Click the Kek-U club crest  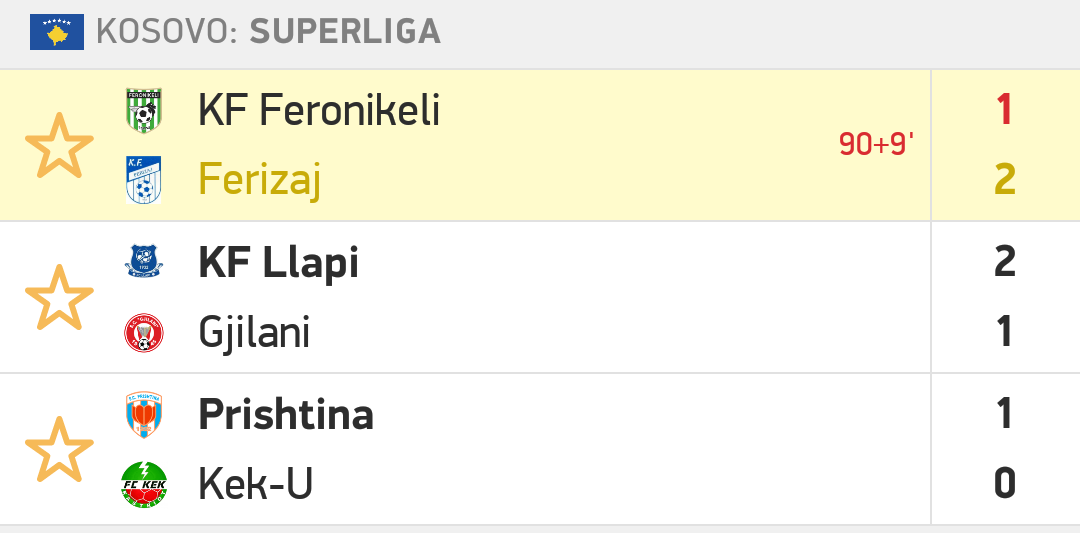click(144, 484)
